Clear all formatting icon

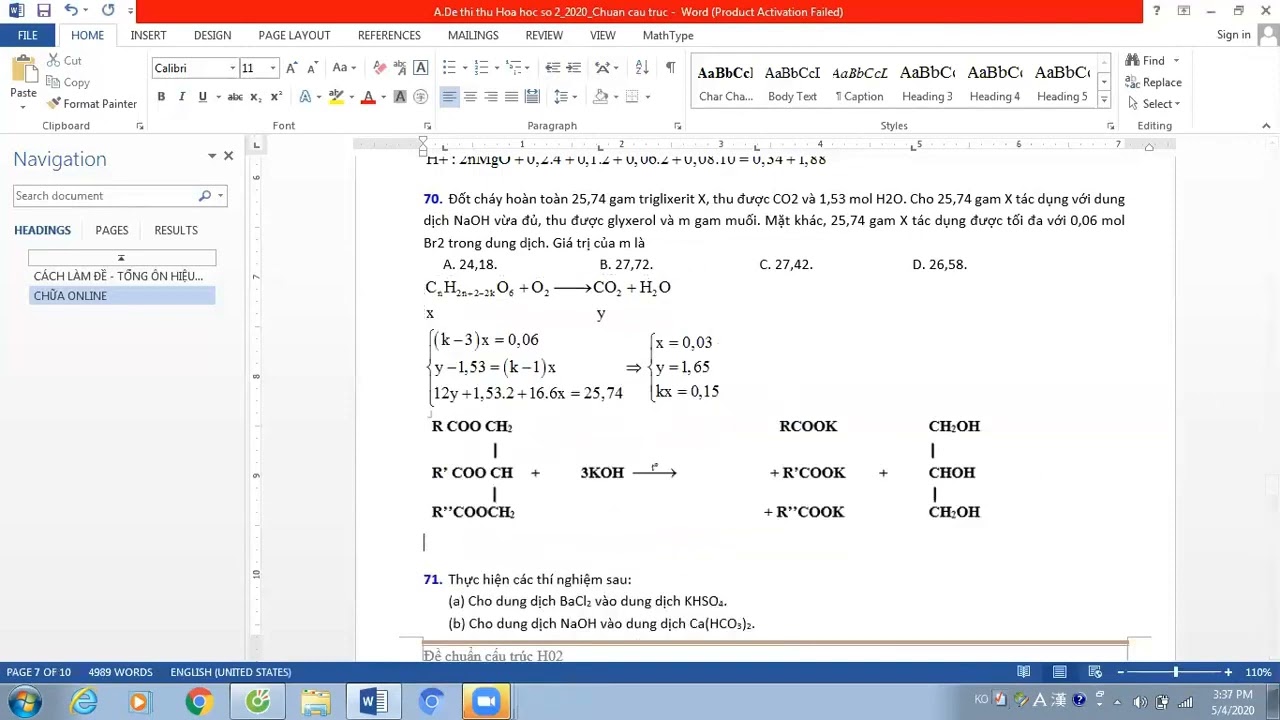pos(380,68)
